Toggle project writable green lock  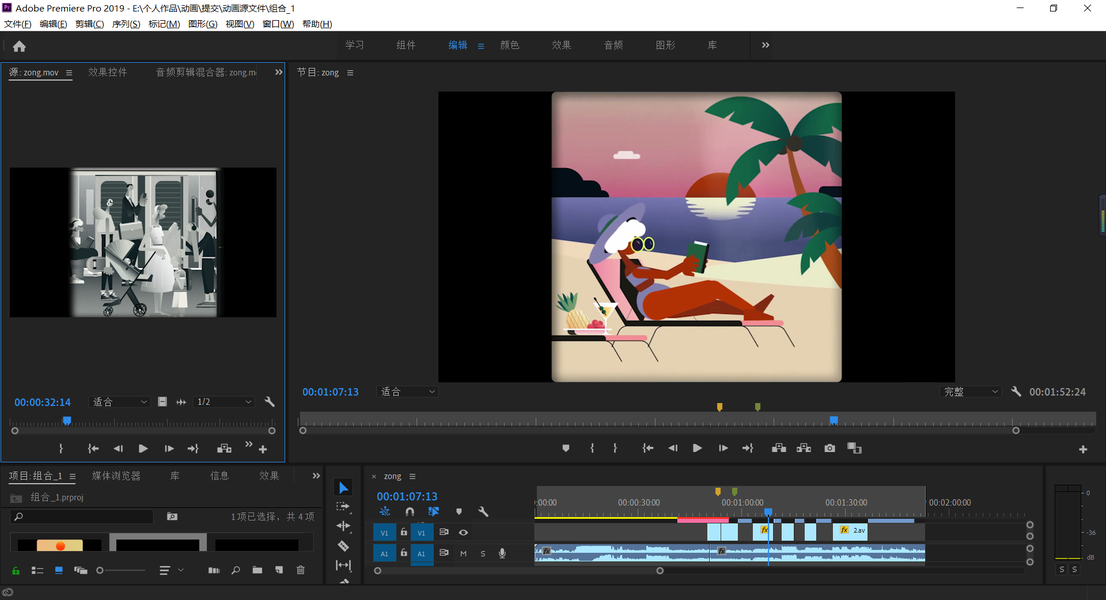[16, 570]
